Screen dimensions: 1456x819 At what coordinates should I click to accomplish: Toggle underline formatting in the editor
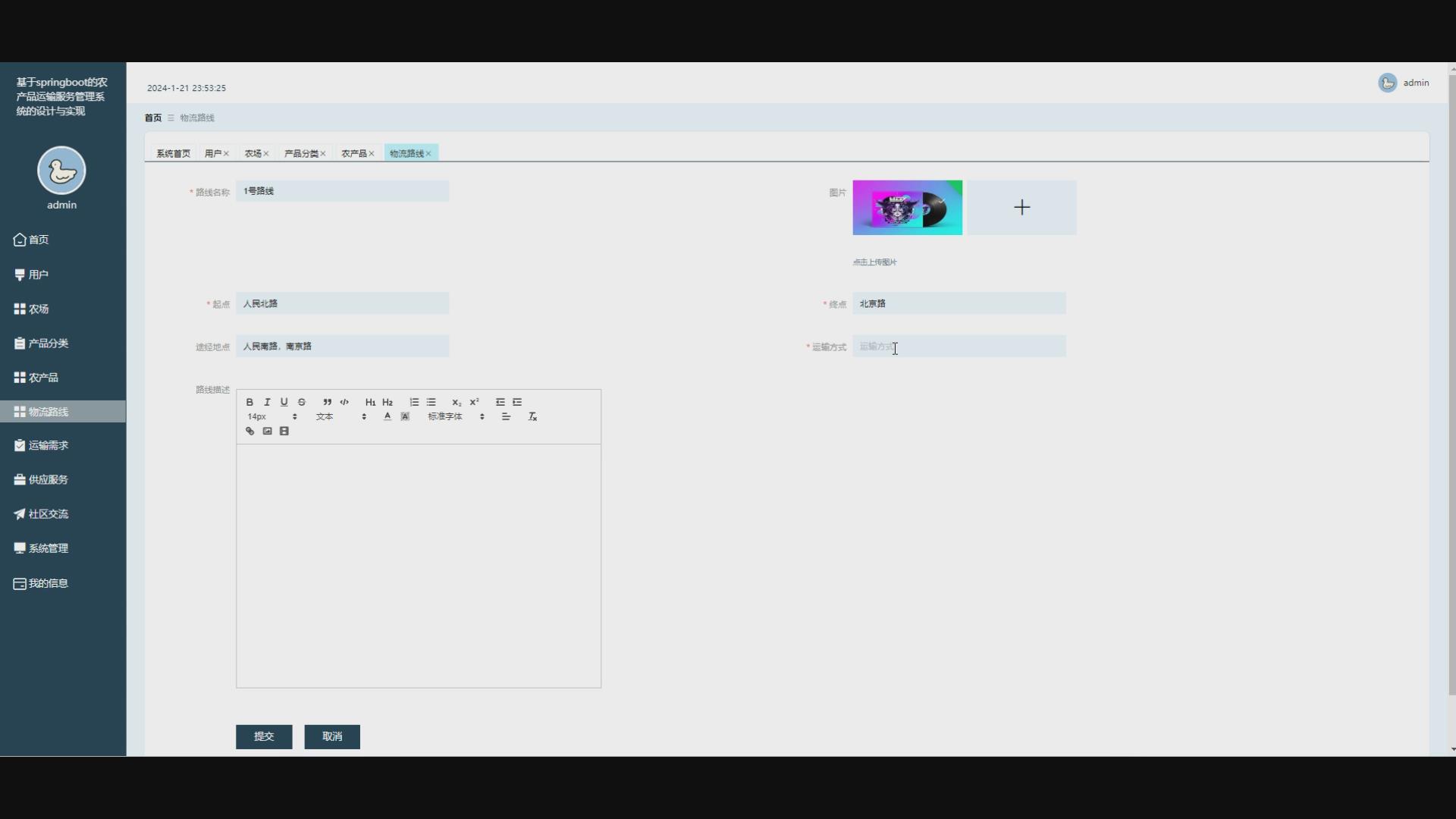tap(284, 402)
